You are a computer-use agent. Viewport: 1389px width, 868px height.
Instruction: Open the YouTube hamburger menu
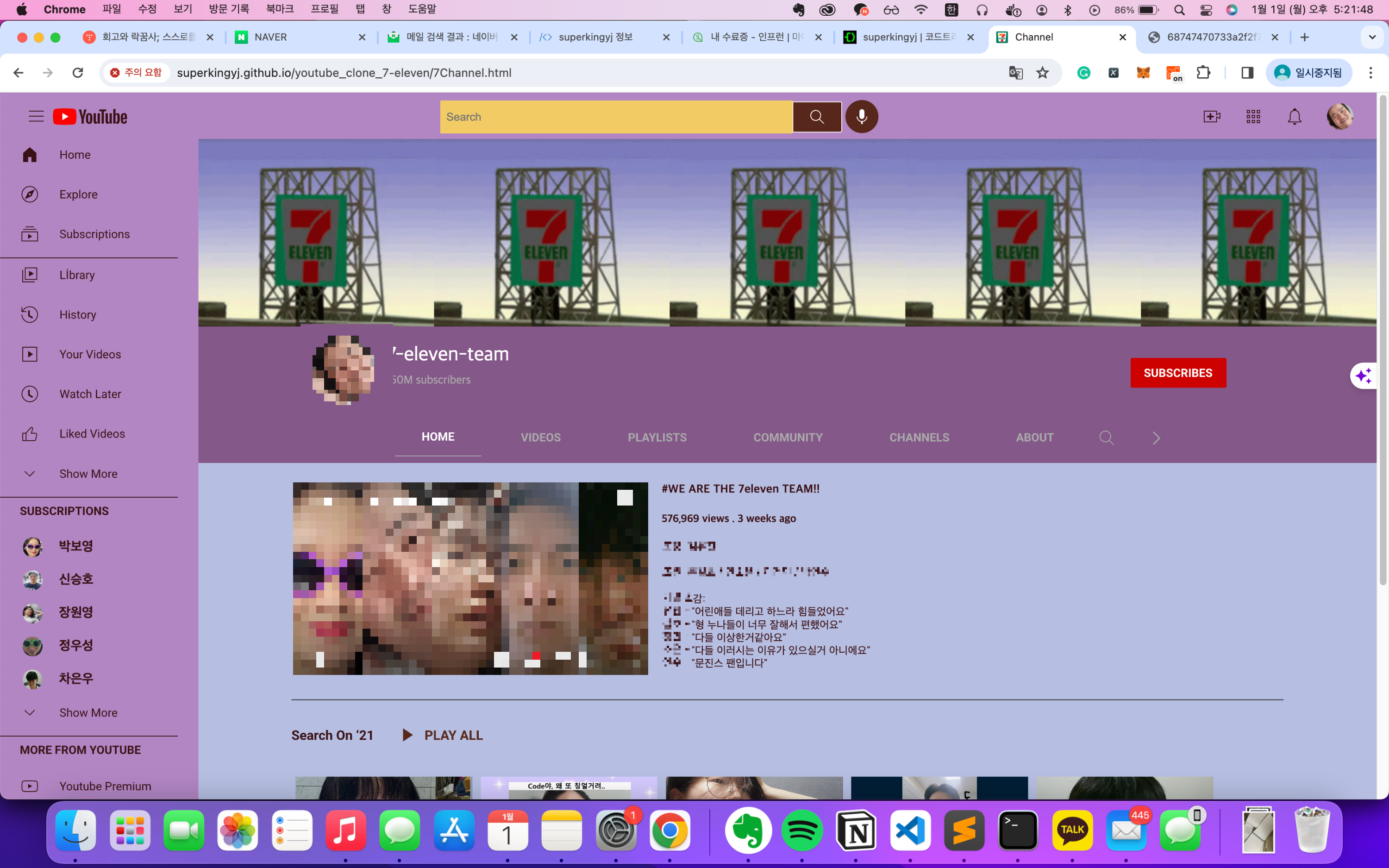coord(36,117)
